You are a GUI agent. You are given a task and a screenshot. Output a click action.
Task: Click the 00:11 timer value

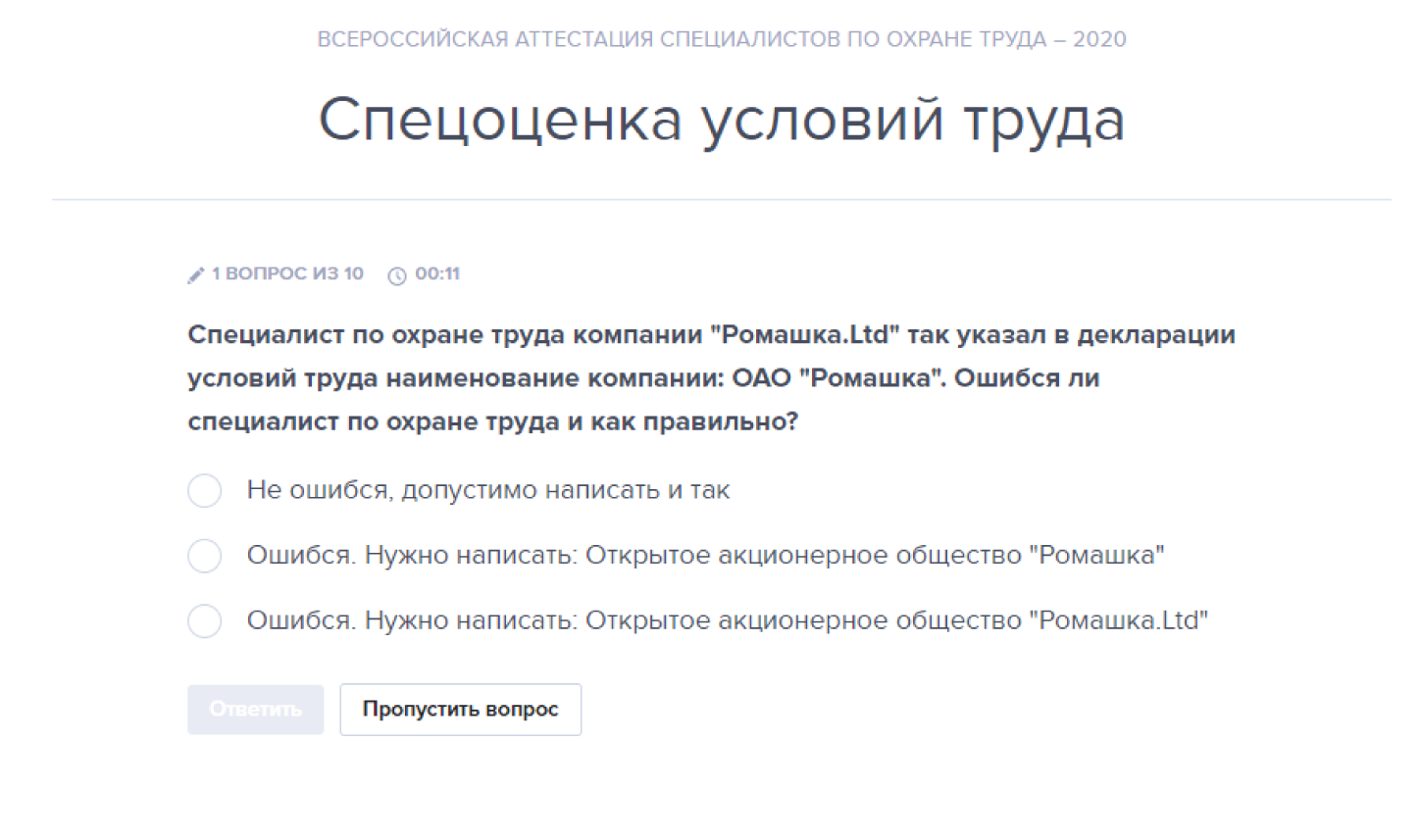click(437, 273)
